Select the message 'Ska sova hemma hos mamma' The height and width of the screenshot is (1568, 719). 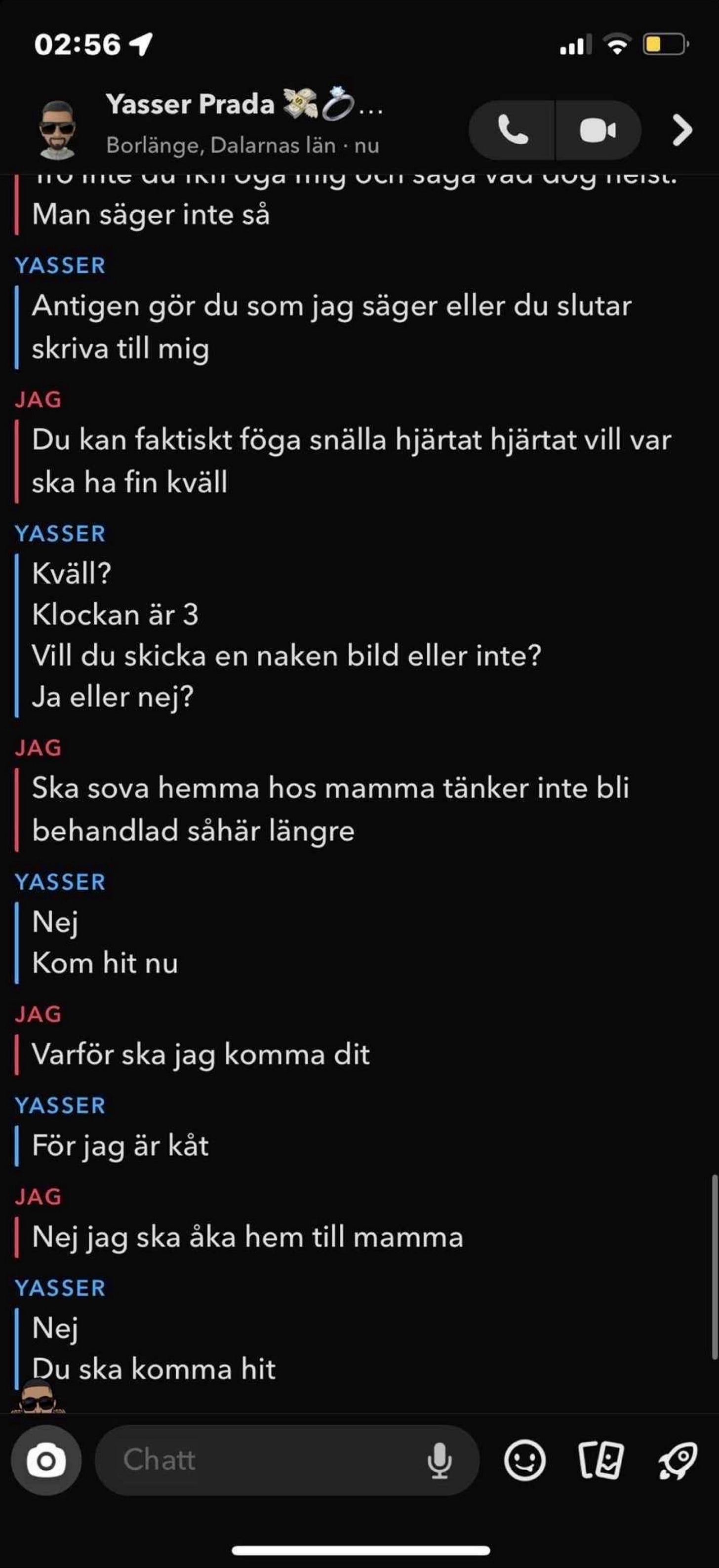[330, 809]
